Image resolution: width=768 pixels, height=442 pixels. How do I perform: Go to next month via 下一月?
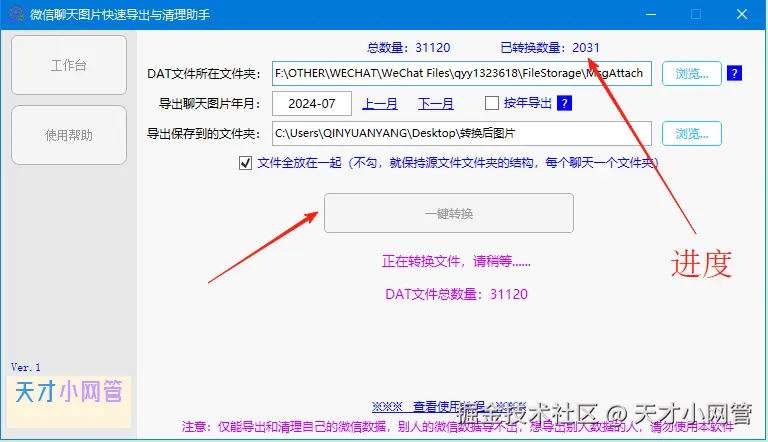point(435,104)
